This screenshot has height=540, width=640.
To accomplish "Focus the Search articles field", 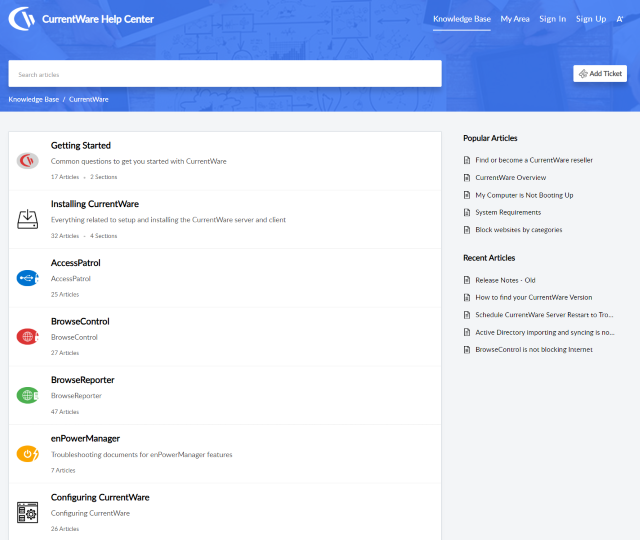I will click(x=225, y=74).
